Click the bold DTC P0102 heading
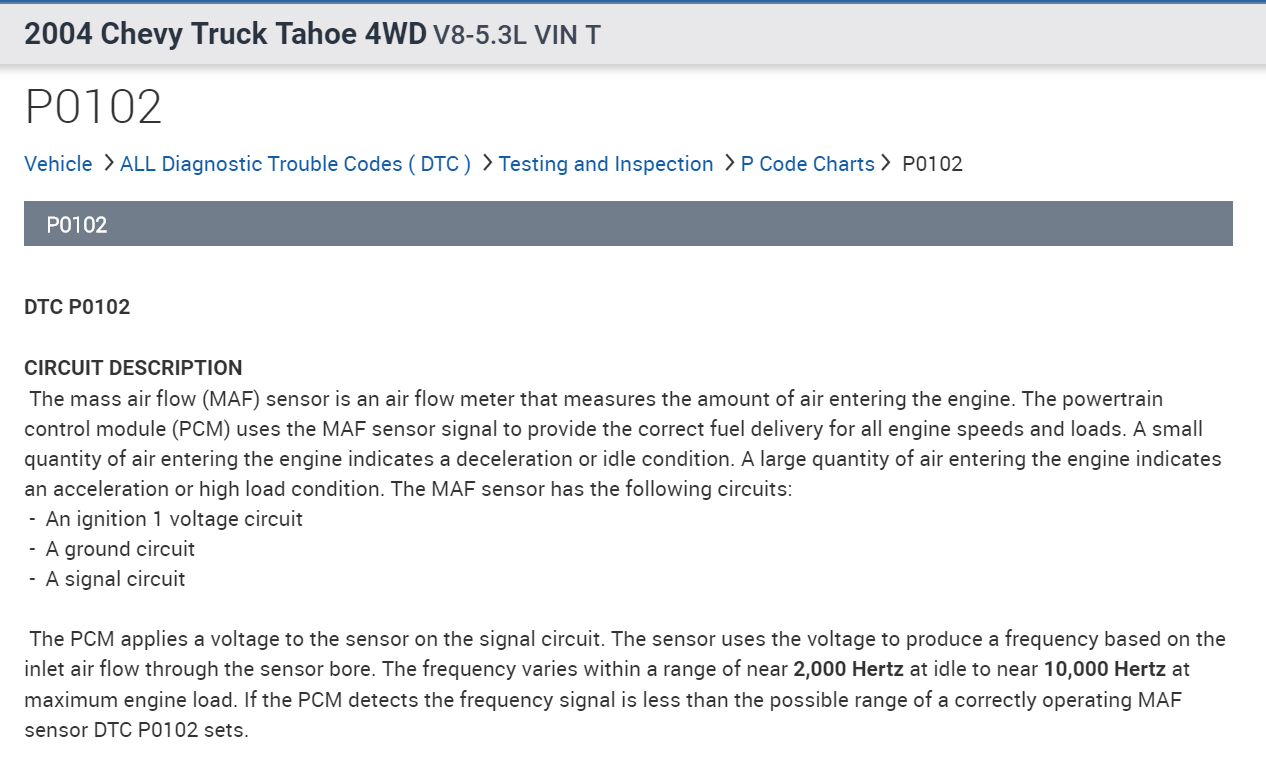This screenshot has width=1266, height=766. (x=77, y=307)
